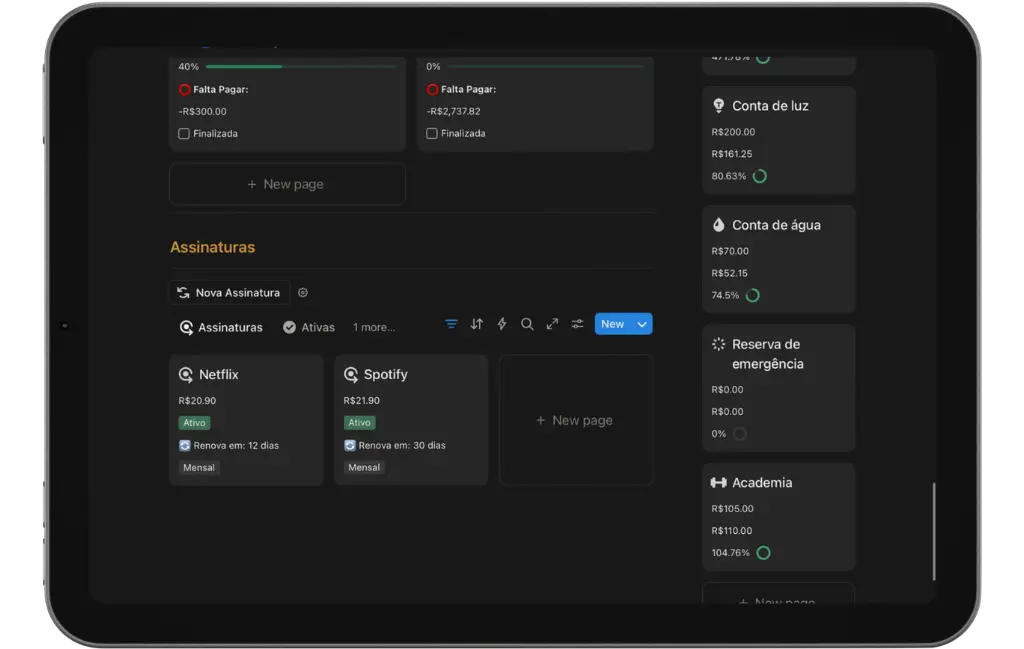Open the Netflix card title
This screenshot has width=1024, height=649.
tap(219, 374)
